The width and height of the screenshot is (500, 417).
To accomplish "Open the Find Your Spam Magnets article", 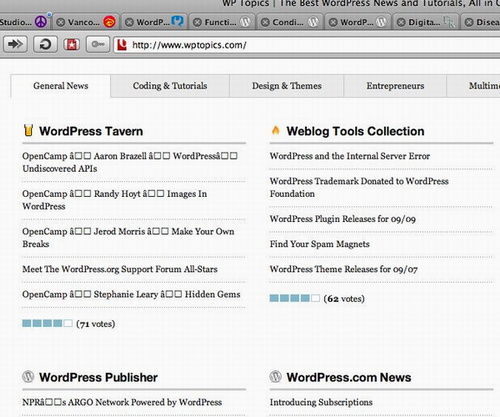I will pyautogui.click(x=320, y=244).
